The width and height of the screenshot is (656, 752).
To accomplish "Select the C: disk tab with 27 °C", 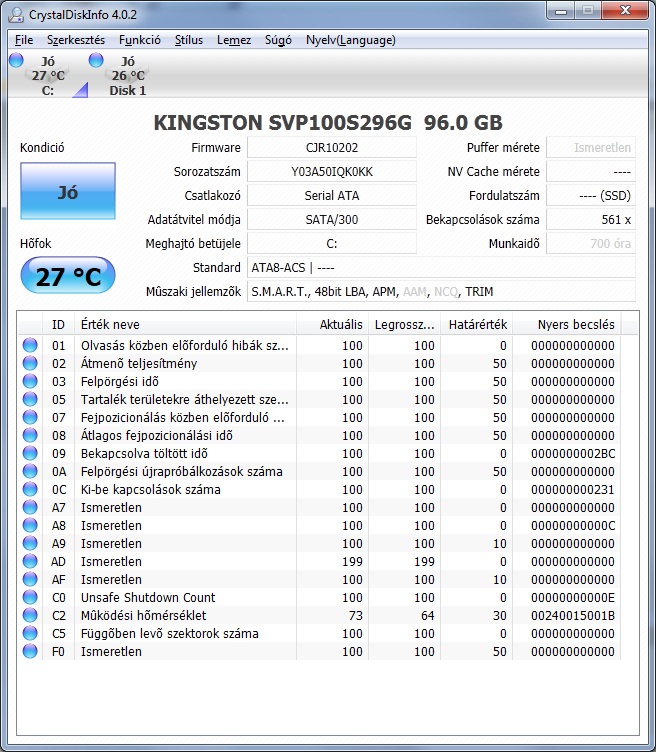I will [x=48, y=75].
